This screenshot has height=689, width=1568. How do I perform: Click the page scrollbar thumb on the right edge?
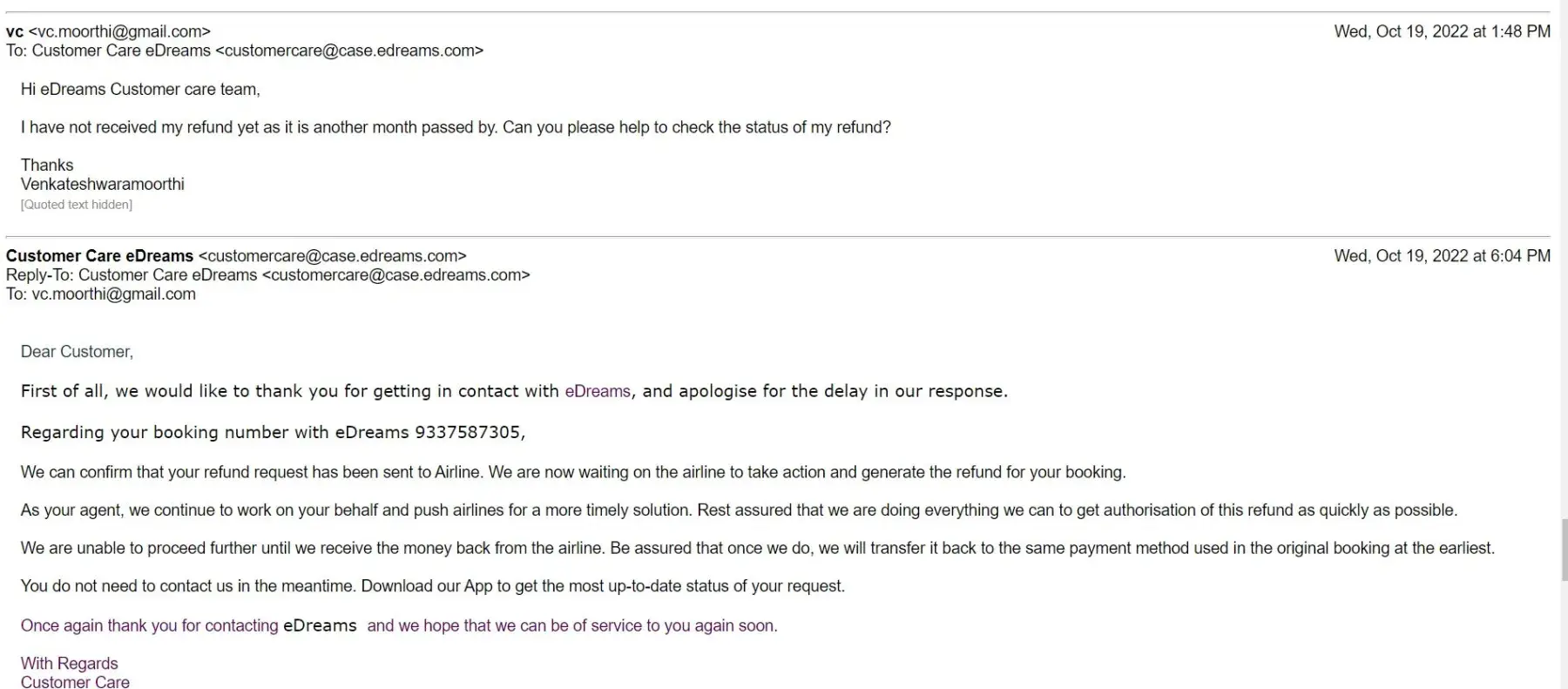(x=1564, y=549)
